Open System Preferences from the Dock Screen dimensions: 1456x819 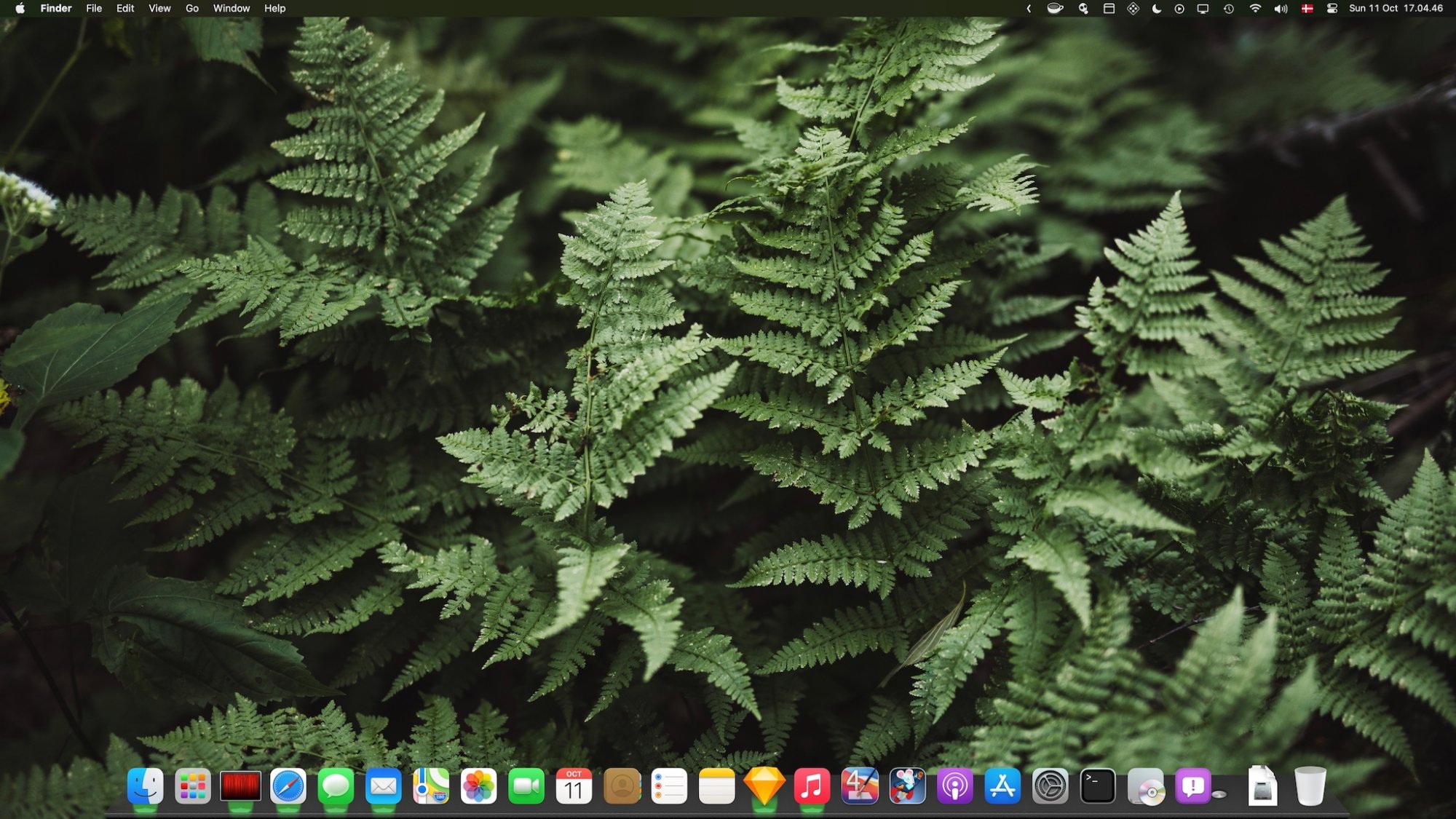[1050, 786]
